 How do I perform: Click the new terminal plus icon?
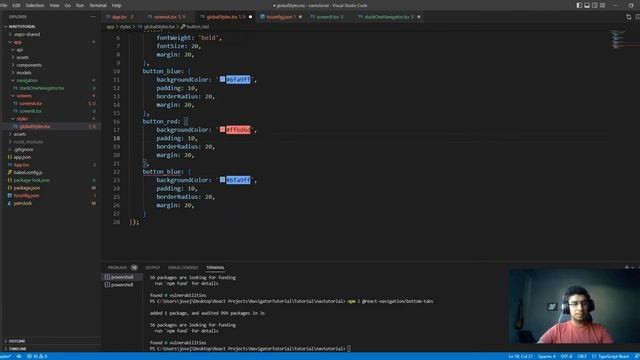point(627,268)
